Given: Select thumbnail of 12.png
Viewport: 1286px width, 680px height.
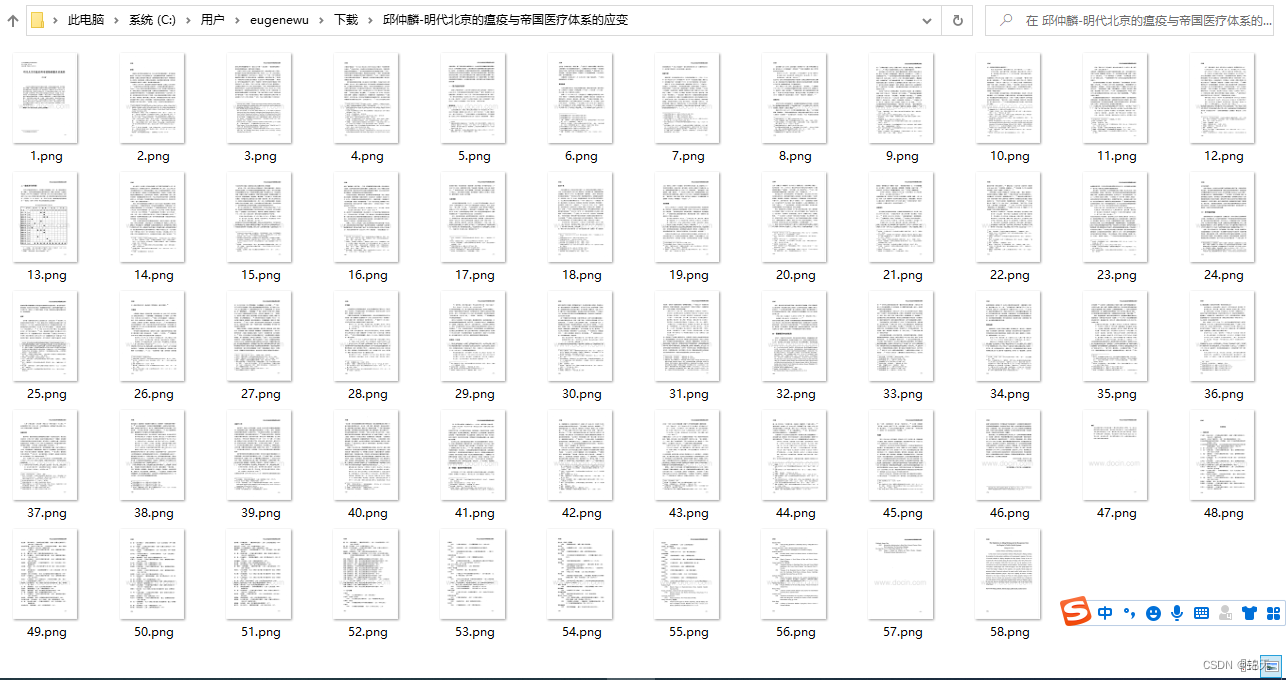Looking at the screenshot, I should coord(1223,98).
